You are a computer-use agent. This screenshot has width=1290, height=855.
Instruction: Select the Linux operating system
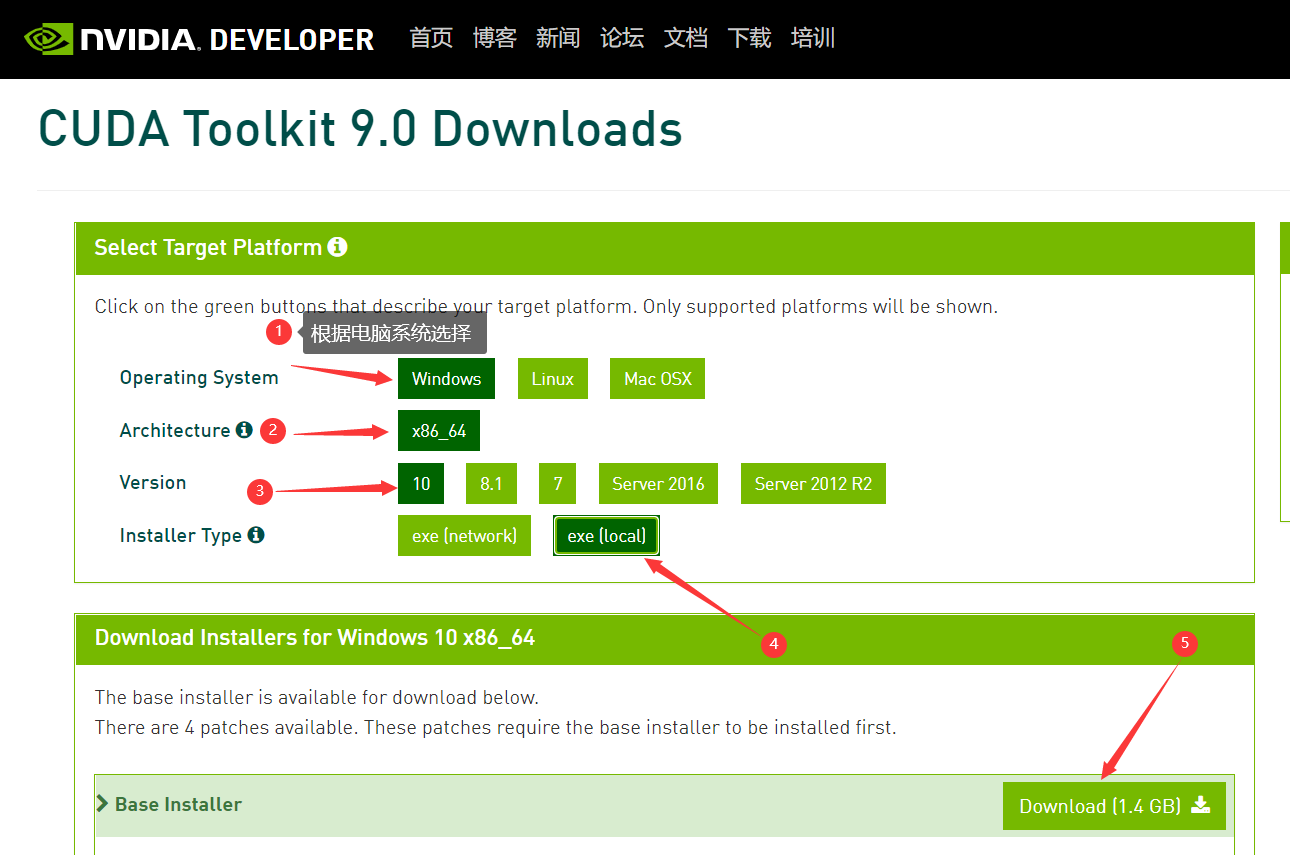(553, 379)
